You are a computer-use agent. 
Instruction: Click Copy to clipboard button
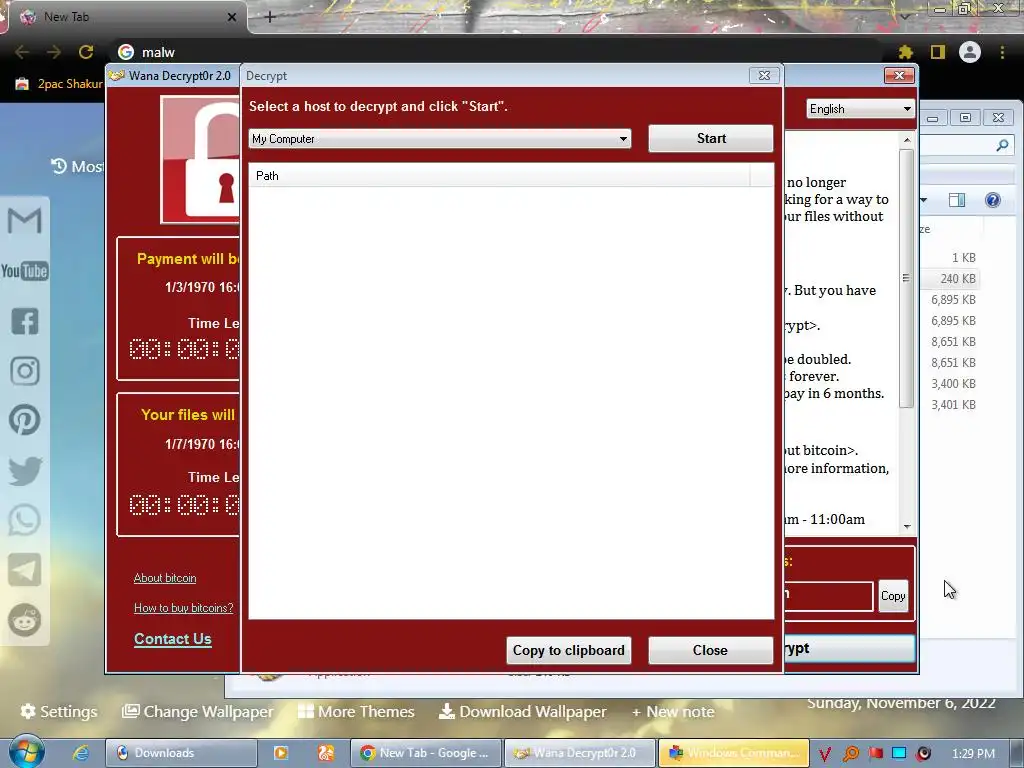(568, 650)
